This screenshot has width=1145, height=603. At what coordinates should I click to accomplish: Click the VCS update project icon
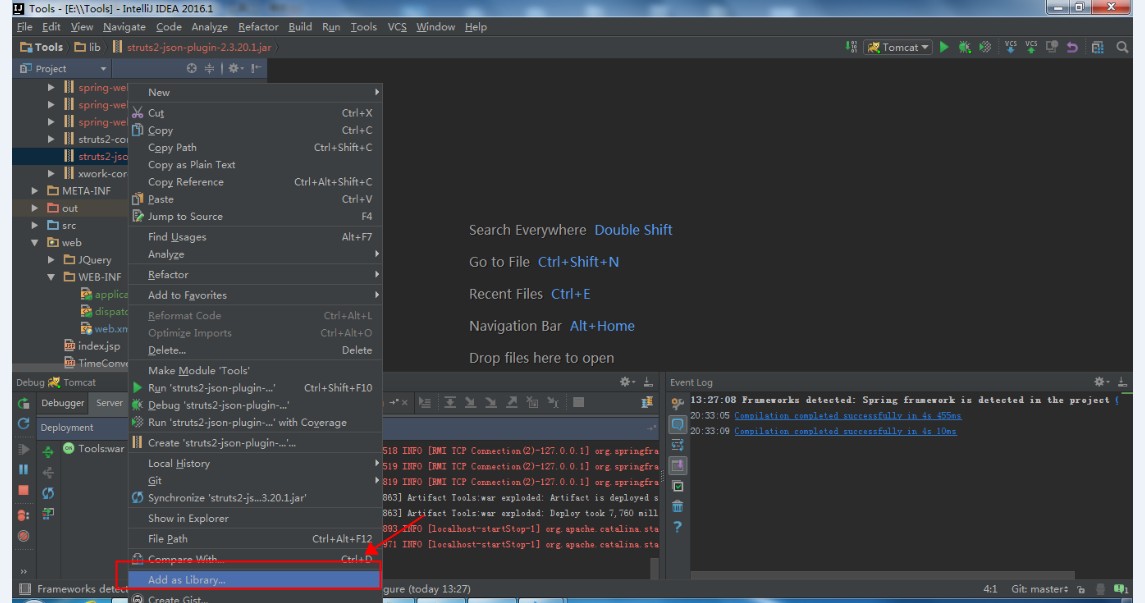[1011, 47]
